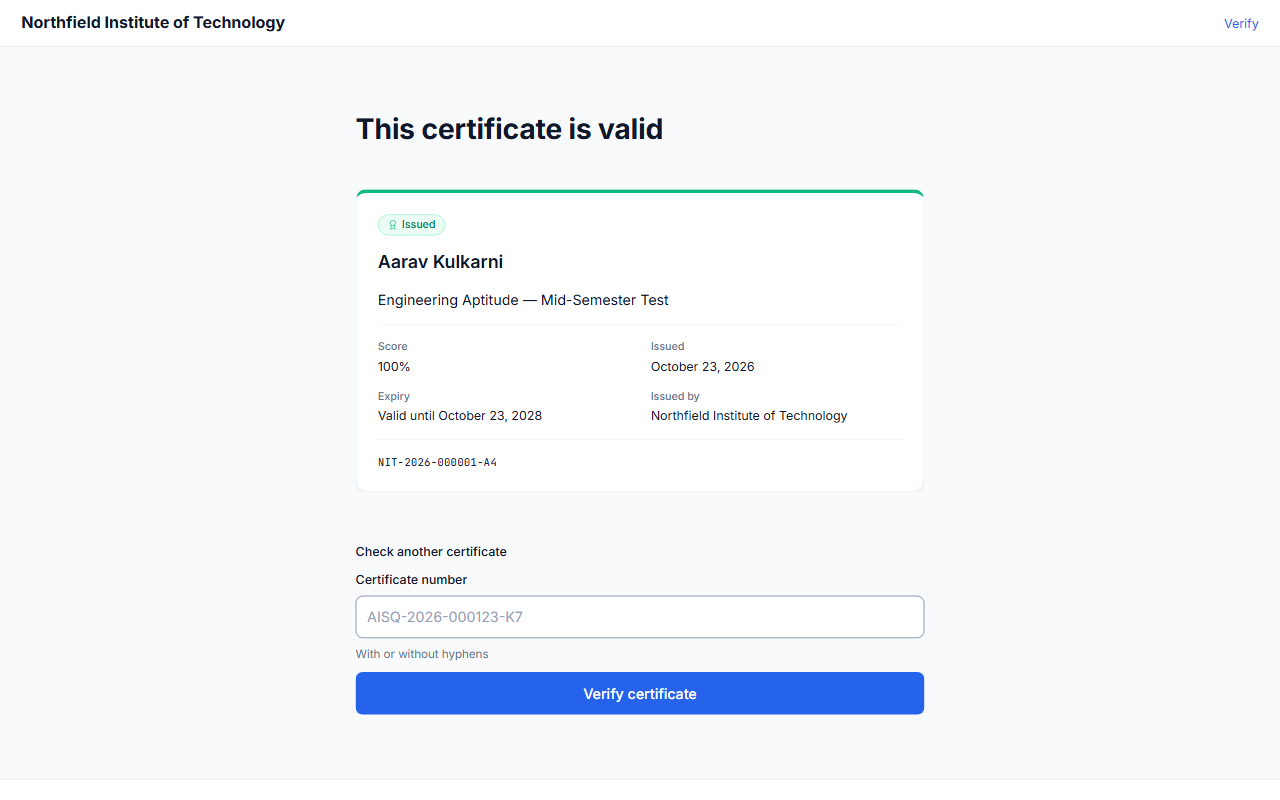
Task: Focus the Certificate number input field
Action: point(640,617)
